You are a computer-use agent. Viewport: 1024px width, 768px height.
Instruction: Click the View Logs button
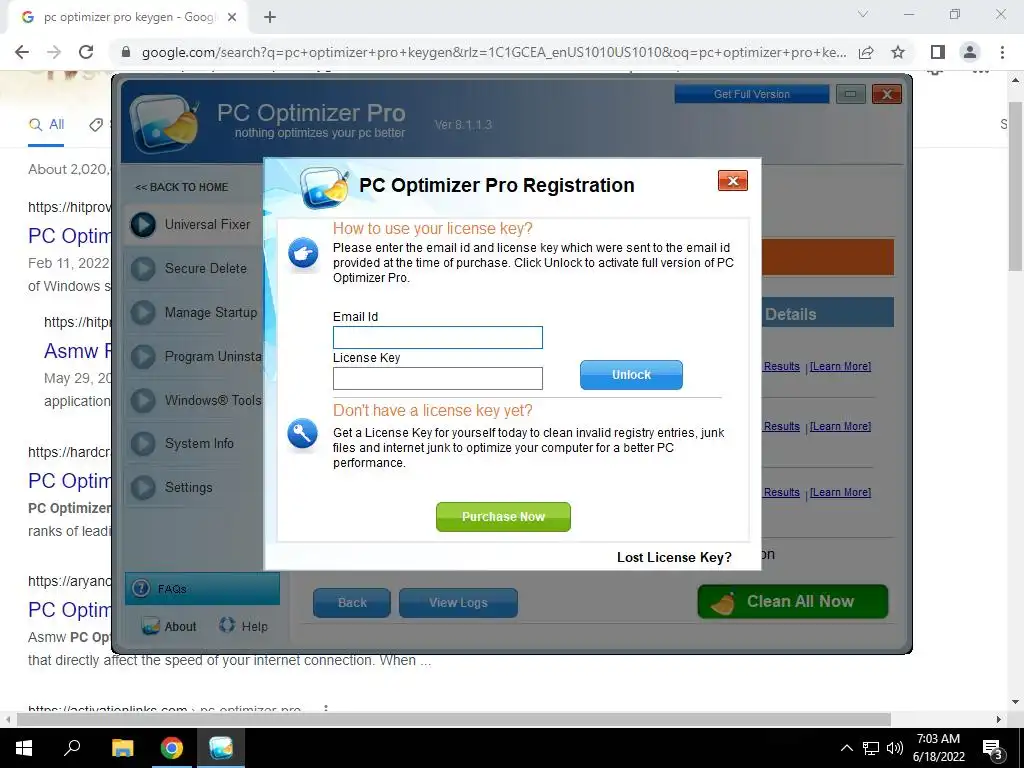[458, 603]
